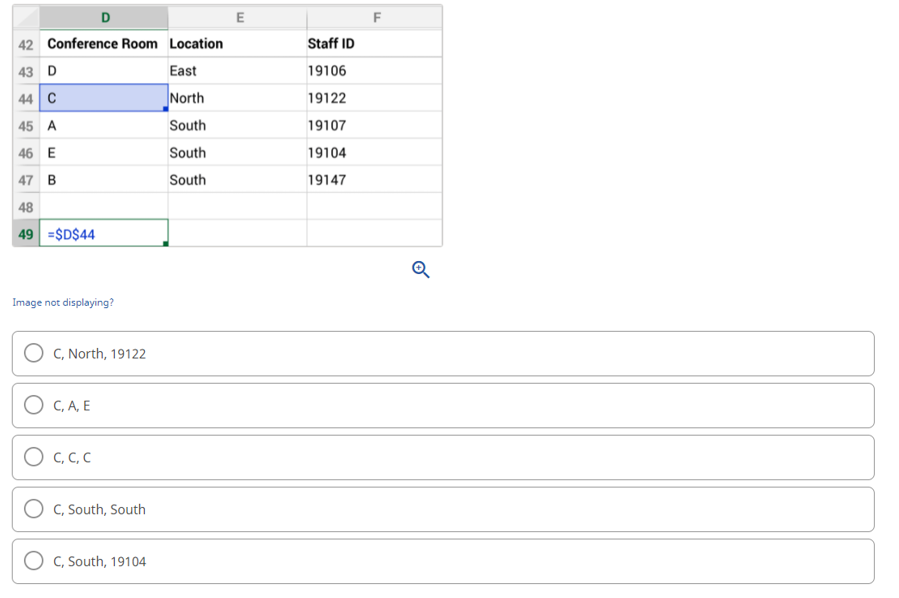Select column header D in the spreadsheet

tap(103, 17)
